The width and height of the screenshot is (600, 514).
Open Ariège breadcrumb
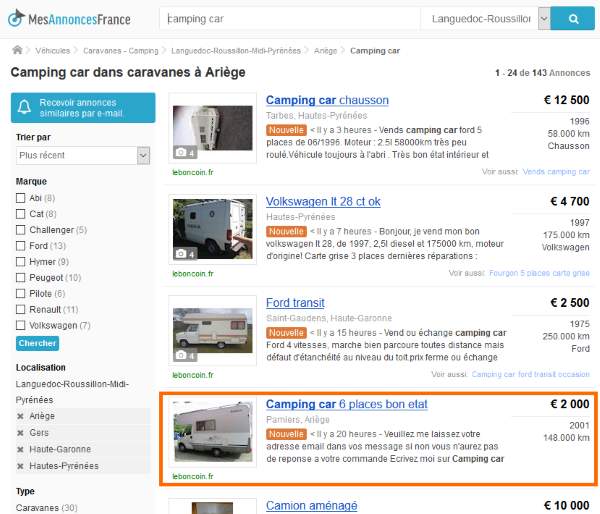(x=325, y=51)
